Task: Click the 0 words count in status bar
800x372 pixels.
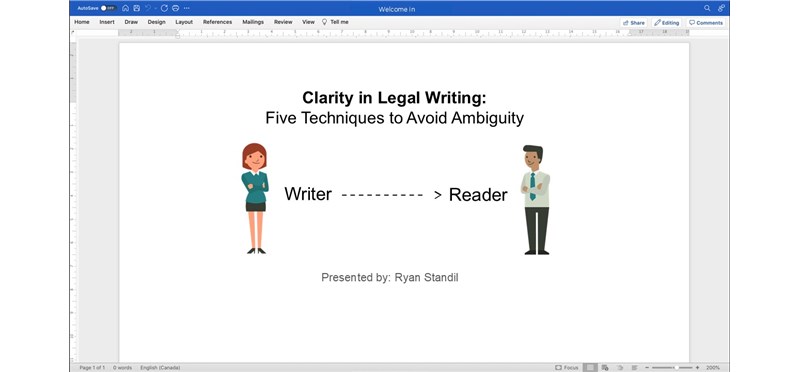Action: 122,367
